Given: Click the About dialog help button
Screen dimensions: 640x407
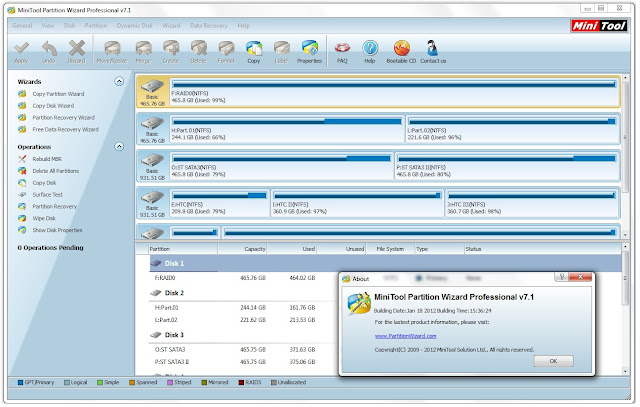Looking at the screenshot, I should [562, 277].
